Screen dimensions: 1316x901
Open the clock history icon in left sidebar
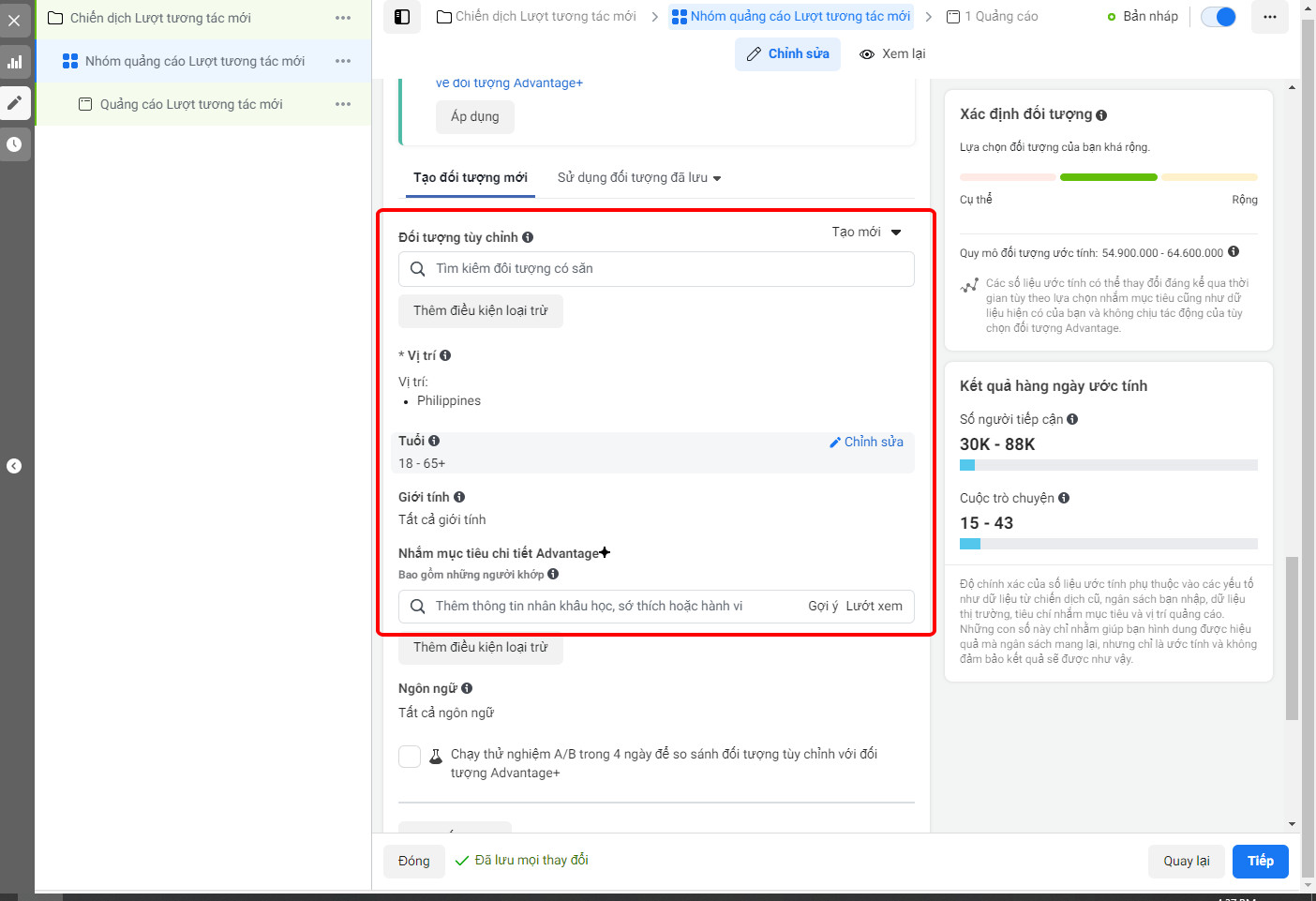pyautogui.click(x=14, y=144)
